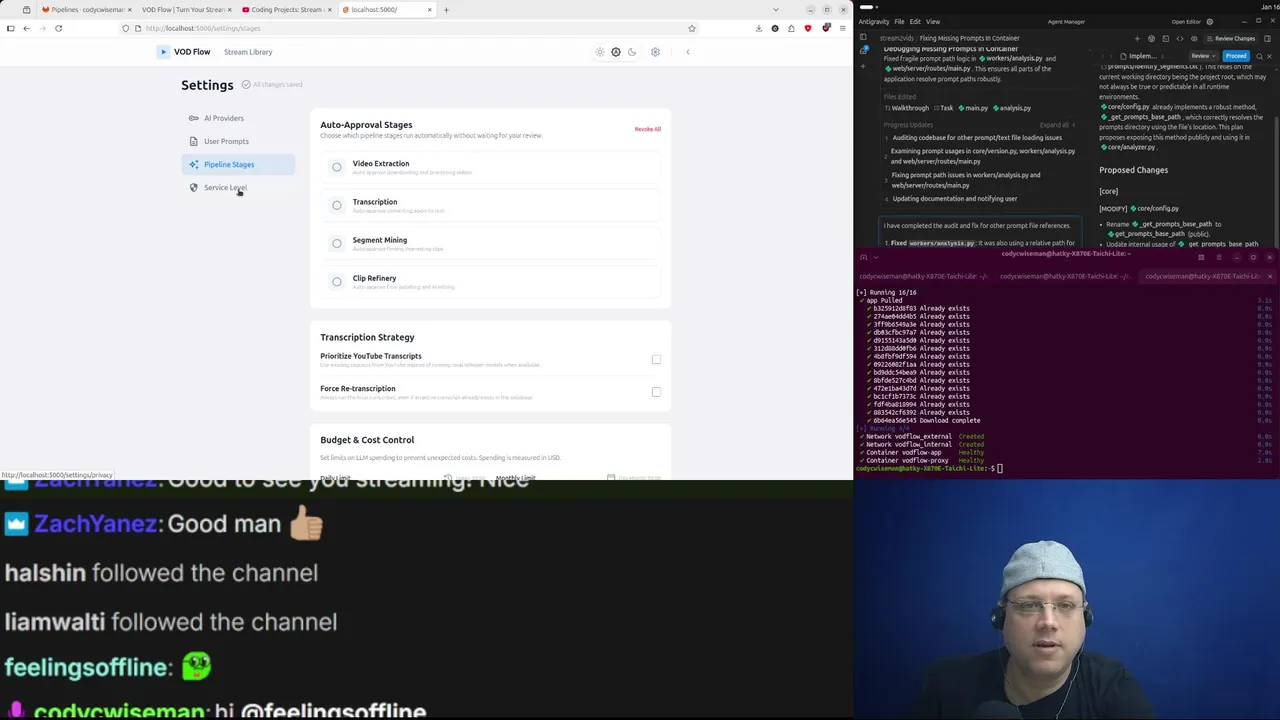Open terminal new tab icon
Screen dimensions: 1280x720
coord(864,257)
